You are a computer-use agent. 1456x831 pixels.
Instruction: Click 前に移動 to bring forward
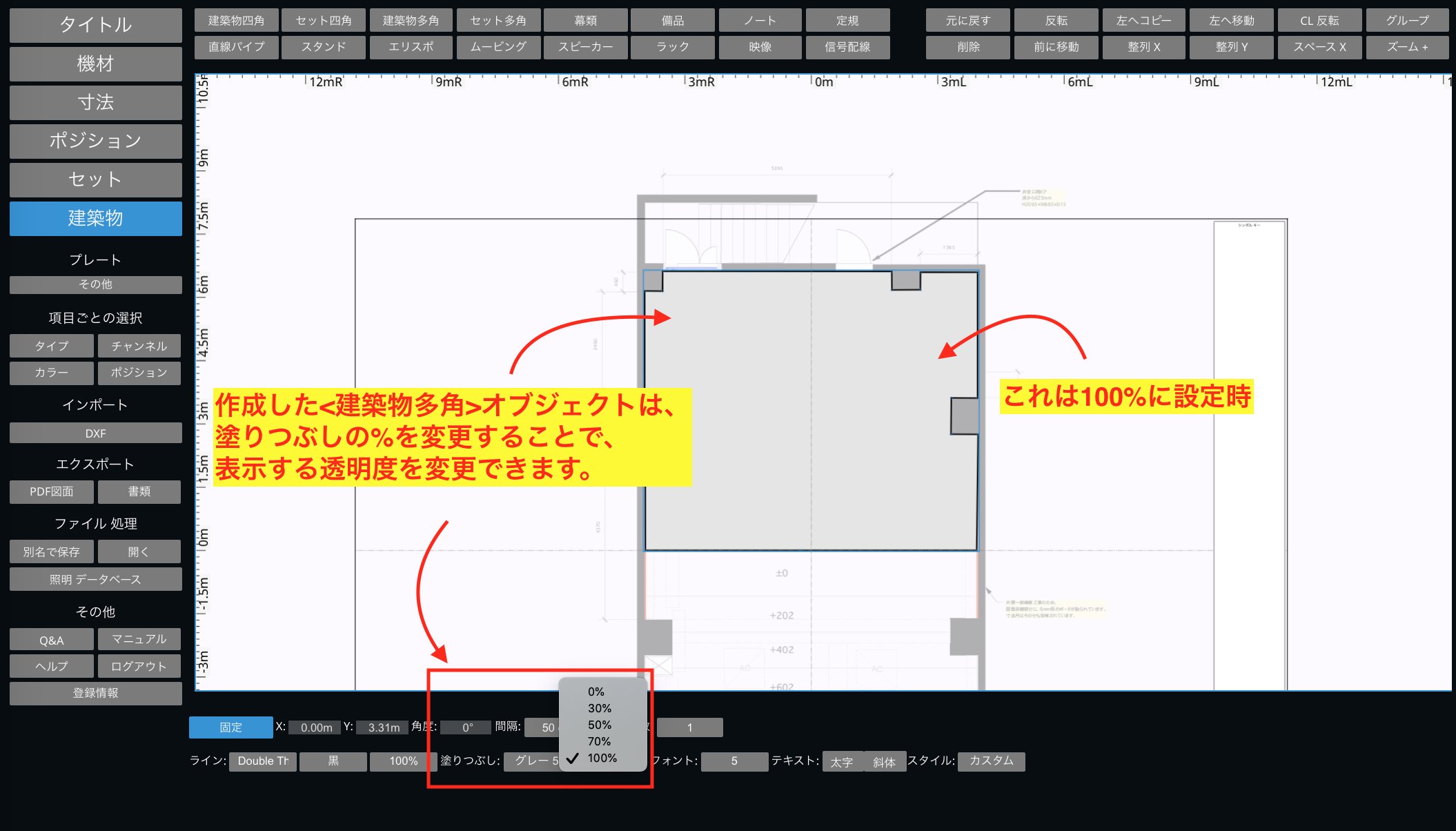[1056, 47]
